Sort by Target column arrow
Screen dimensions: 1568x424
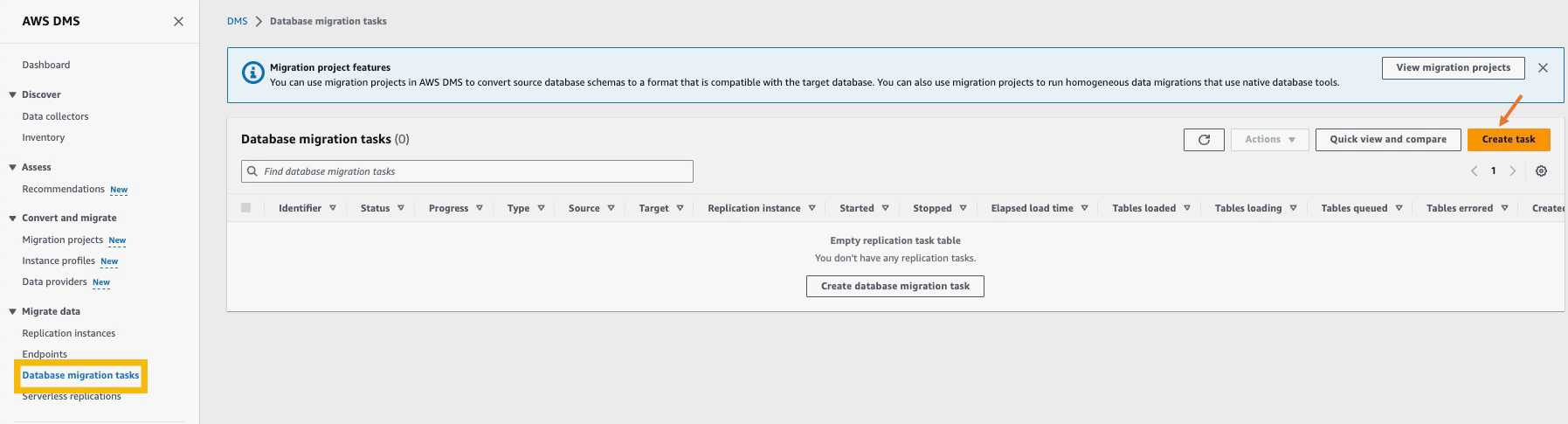click(680, 208)
